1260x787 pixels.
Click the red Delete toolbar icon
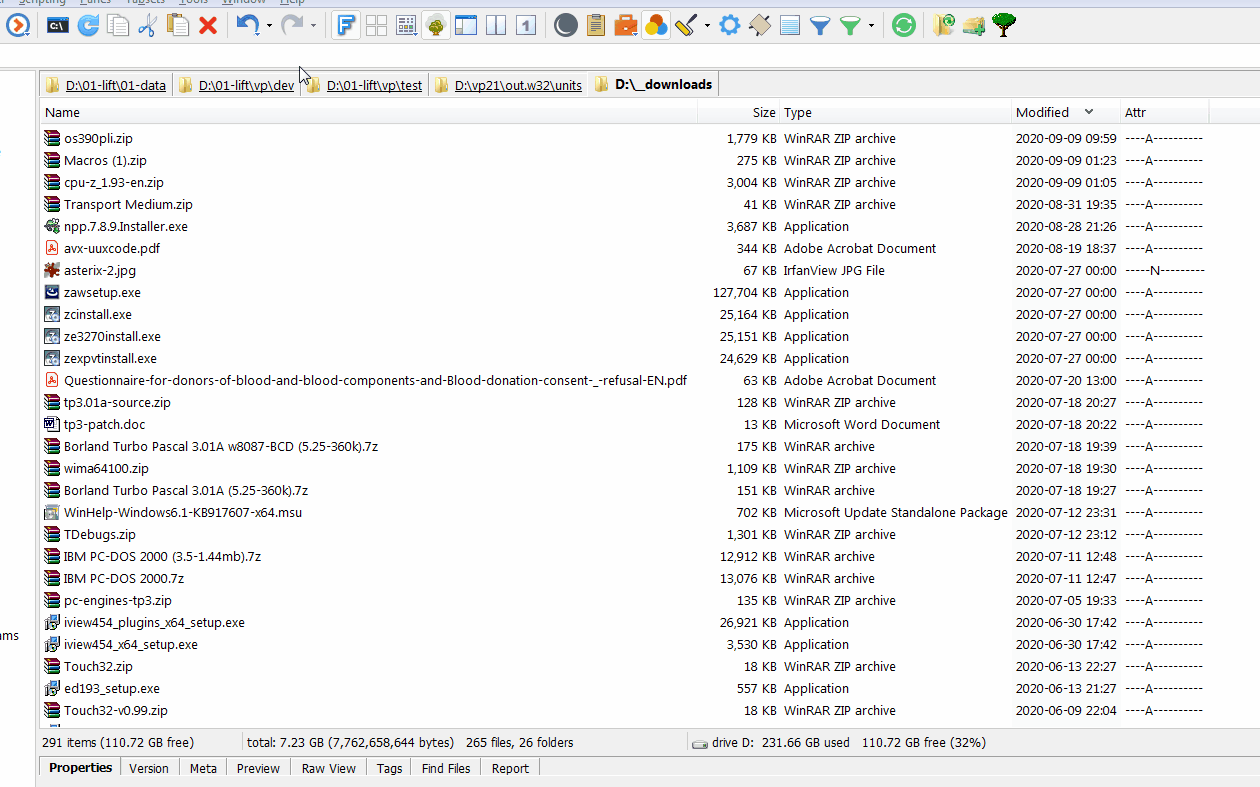206,24
